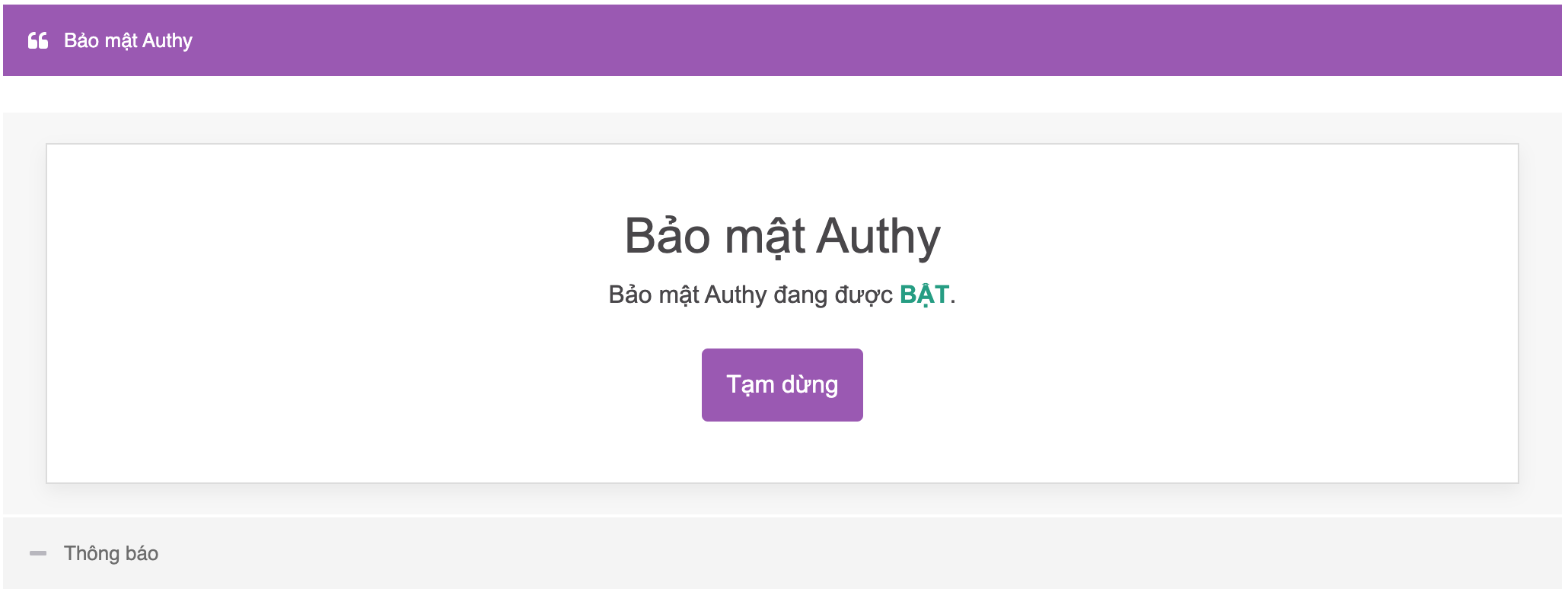Click the Tạm dừng button
Screen dimensions: 1568x592
(782, 385)
